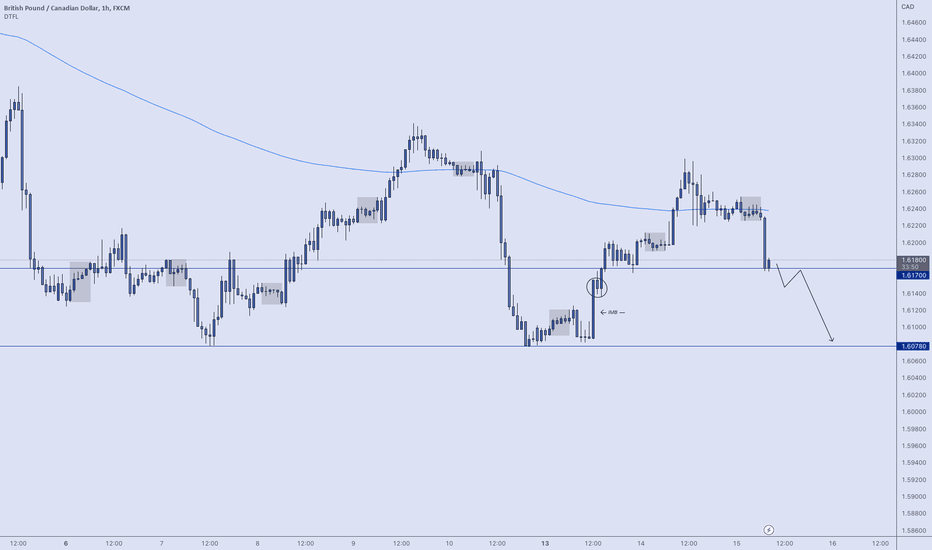Select the gray rectangle near day 6
The width and height of the screenshot is (932, 550).
tap(80, 282)
